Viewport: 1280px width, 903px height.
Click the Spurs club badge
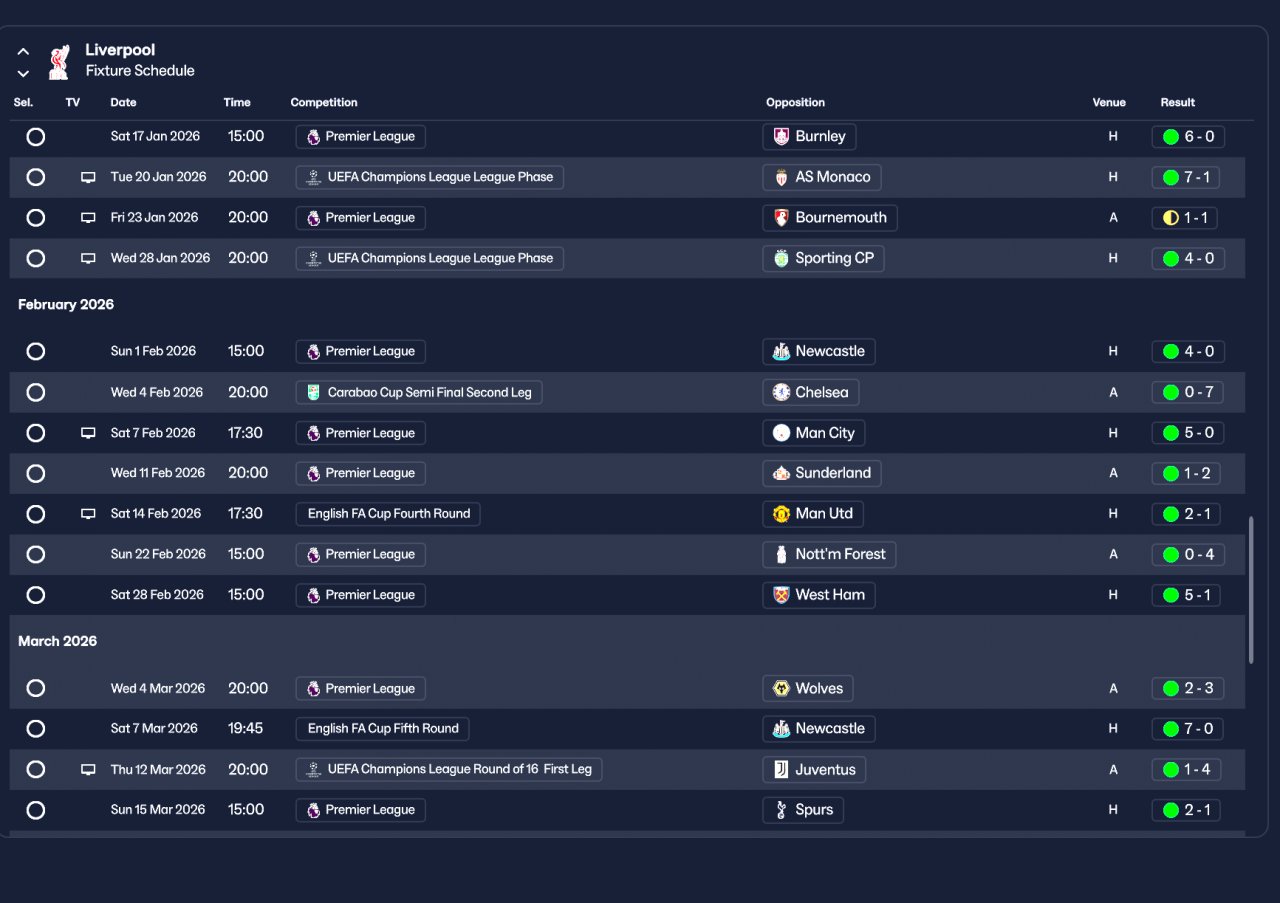point(782,810)
